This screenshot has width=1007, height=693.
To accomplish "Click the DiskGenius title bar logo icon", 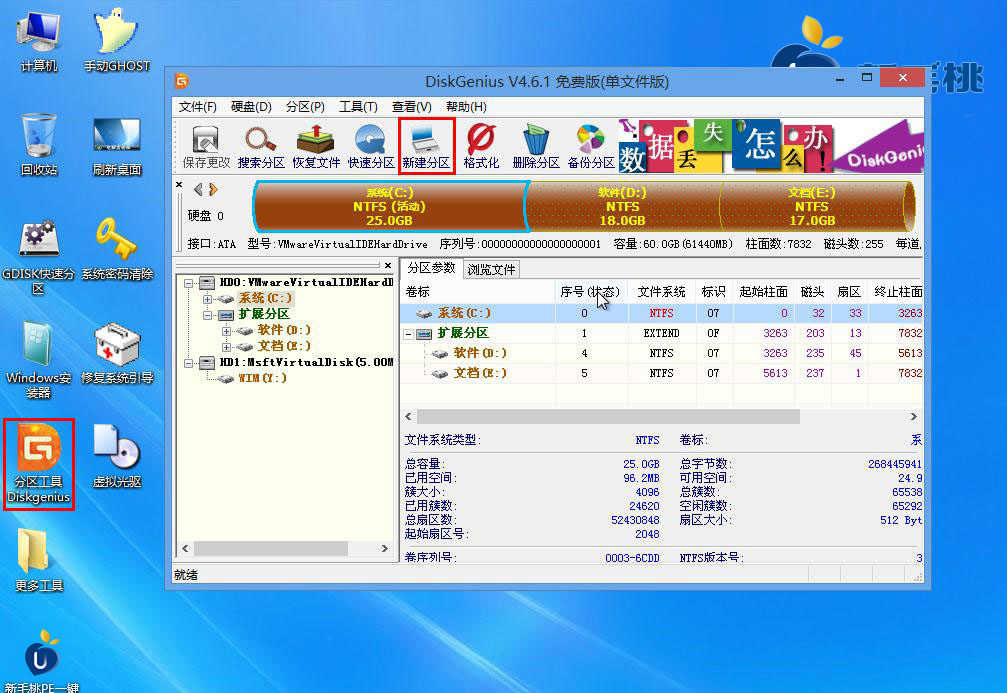I will tap(182, 81).
